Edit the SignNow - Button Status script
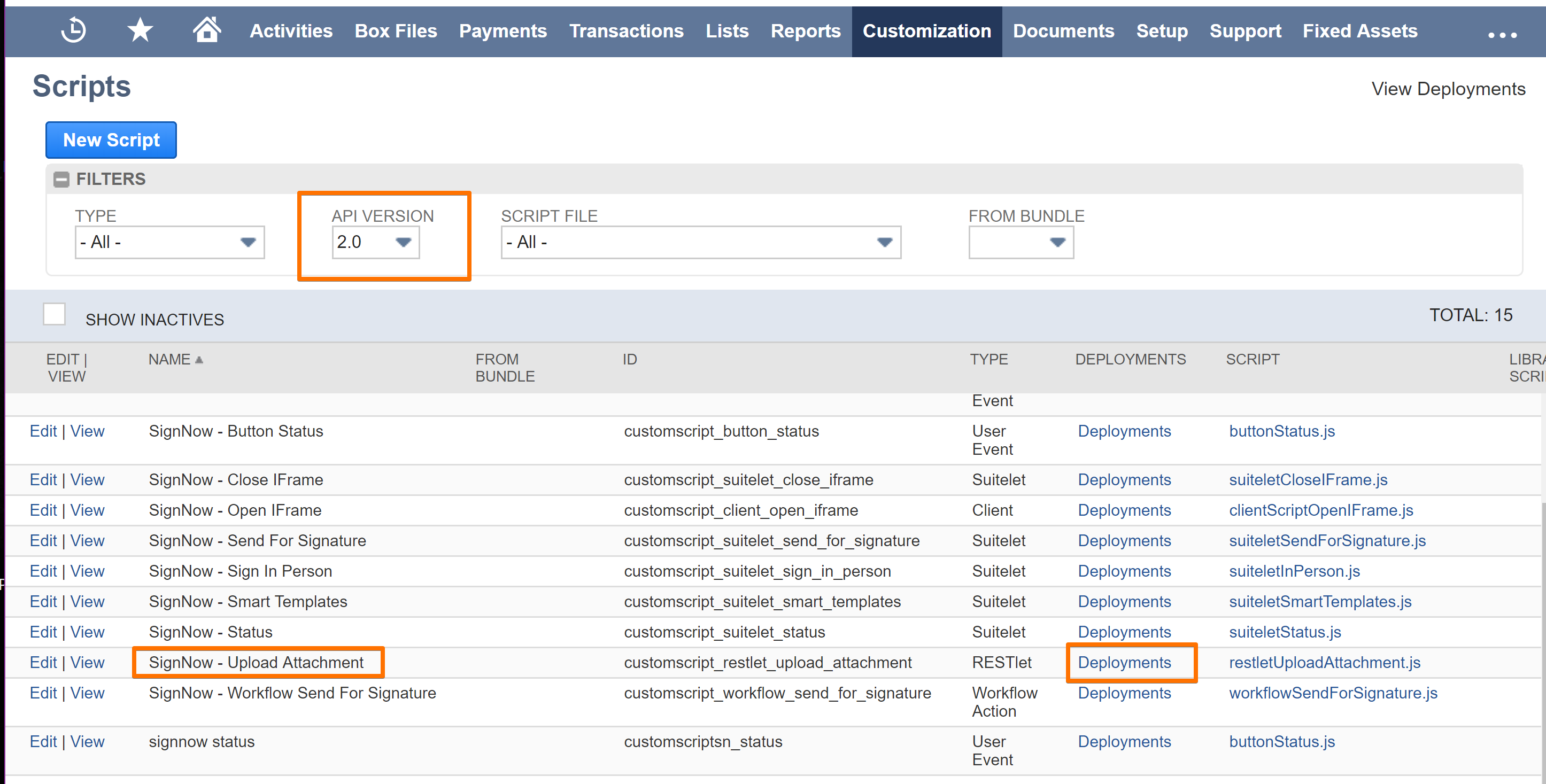The width and height of the screenshot is (1546, 784). (43, 431)
